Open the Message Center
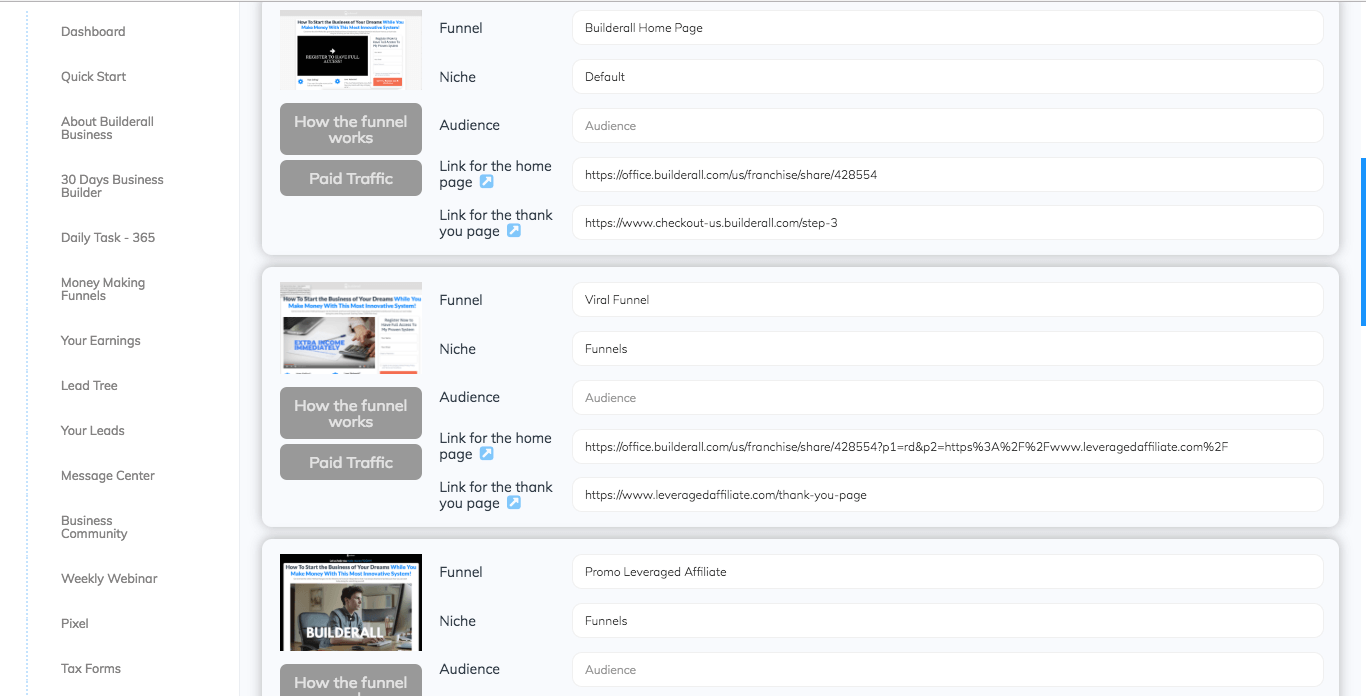 [x=108, y=476]
